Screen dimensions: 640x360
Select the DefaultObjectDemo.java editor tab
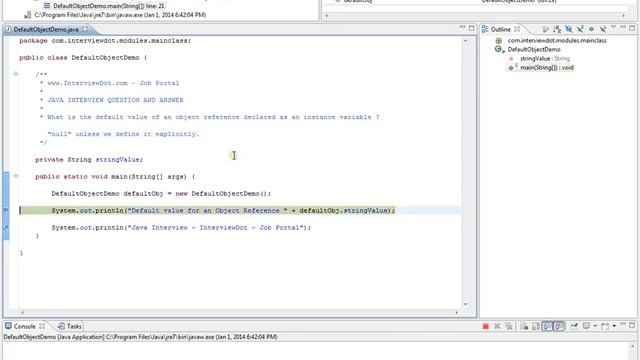point(46,29)
